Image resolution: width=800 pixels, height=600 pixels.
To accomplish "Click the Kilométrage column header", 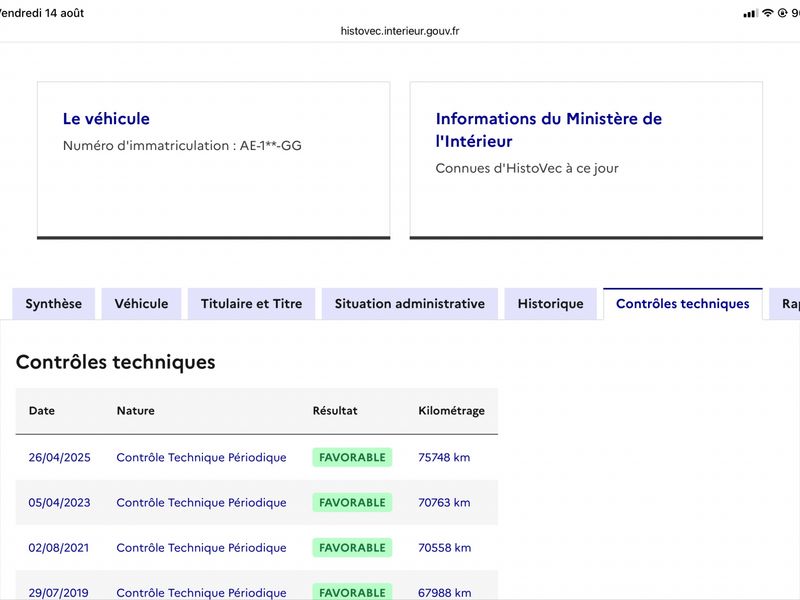I will tap(452, 411).
